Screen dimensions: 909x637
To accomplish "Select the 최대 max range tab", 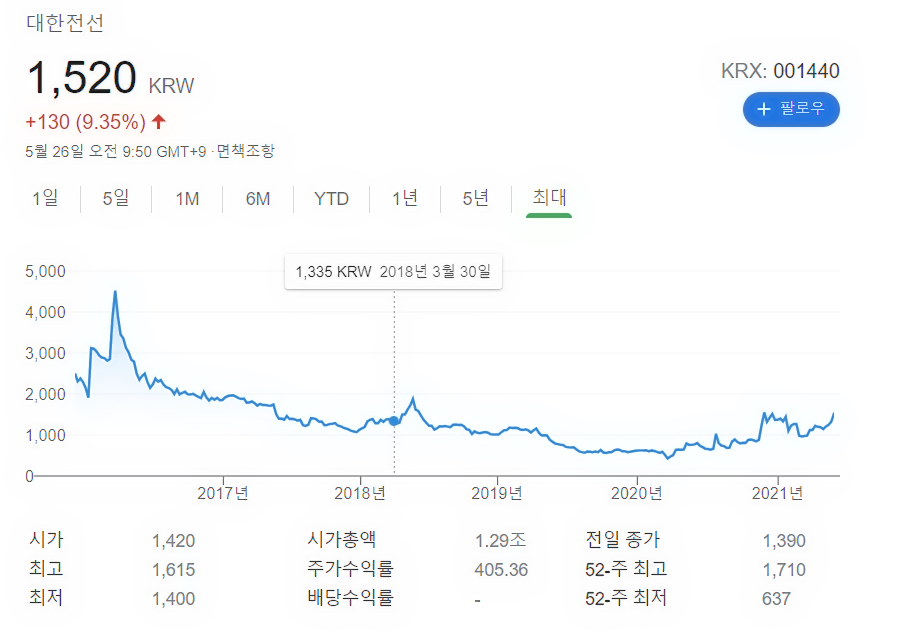I will click(x=549, y=198).
